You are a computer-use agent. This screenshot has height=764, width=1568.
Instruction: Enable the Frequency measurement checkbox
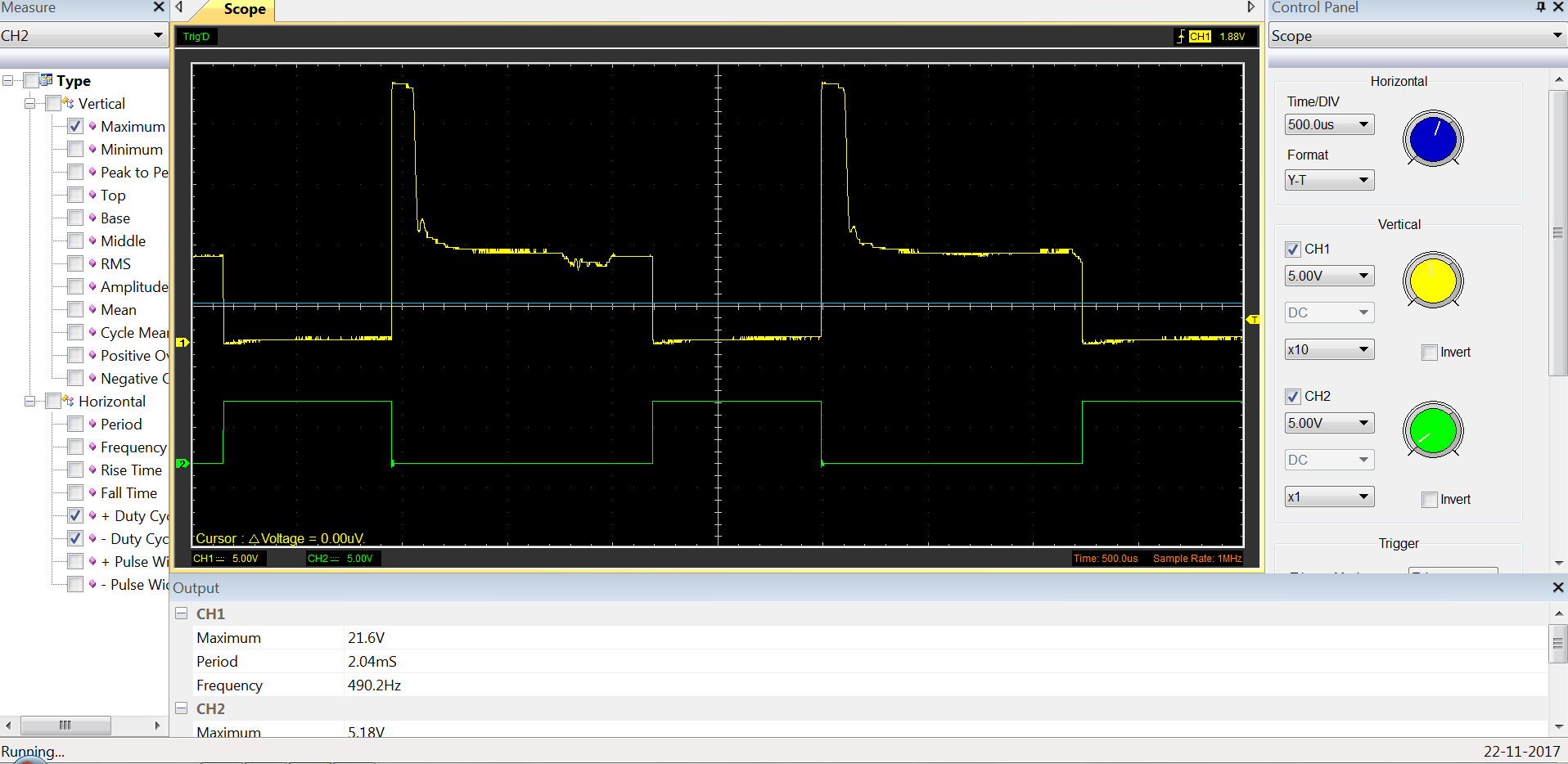click(75, 447)
